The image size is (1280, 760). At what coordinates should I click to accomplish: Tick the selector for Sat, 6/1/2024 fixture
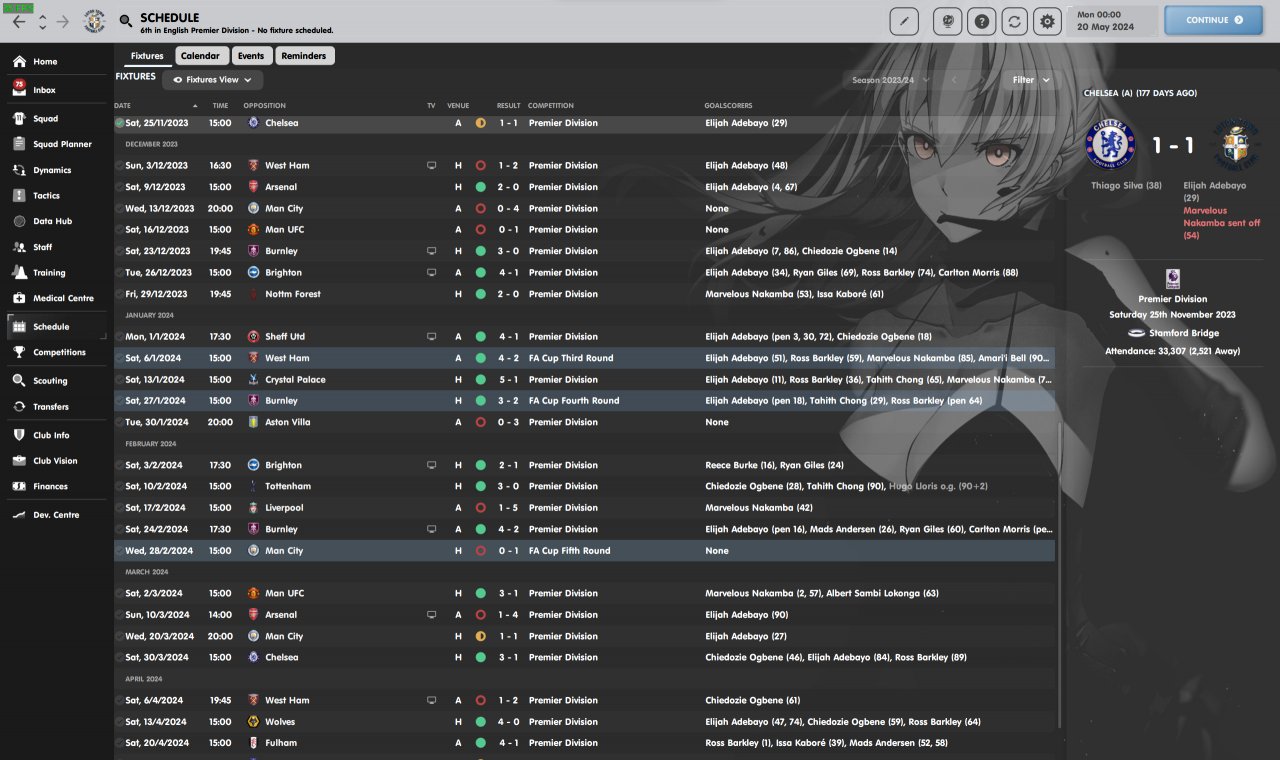coord(120,358)
